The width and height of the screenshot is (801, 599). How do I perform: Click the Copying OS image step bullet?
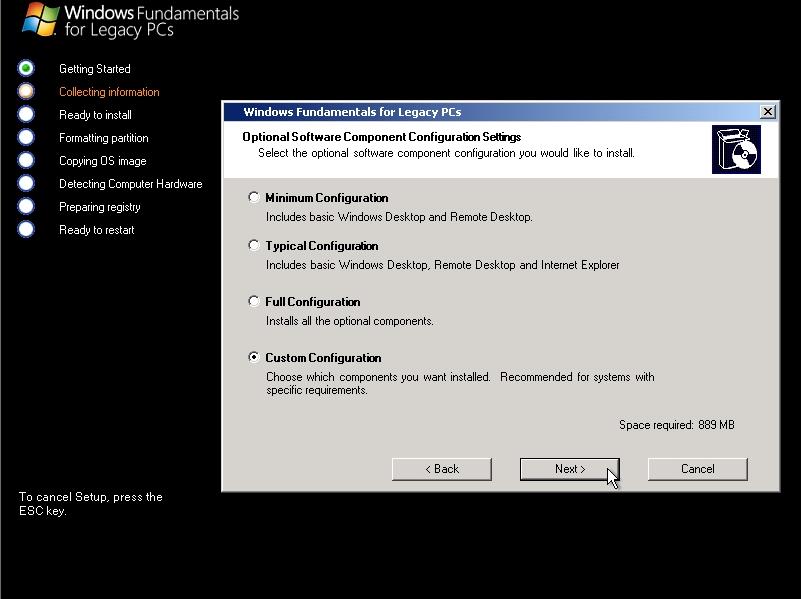point(26,160)
